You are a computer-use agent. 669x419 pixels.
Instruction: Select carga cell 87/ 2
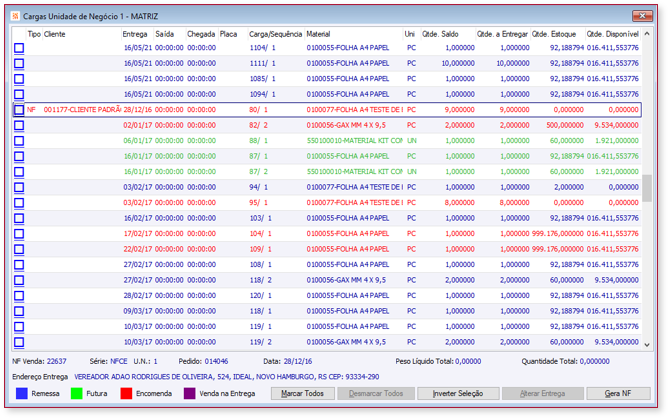point(259,172)
